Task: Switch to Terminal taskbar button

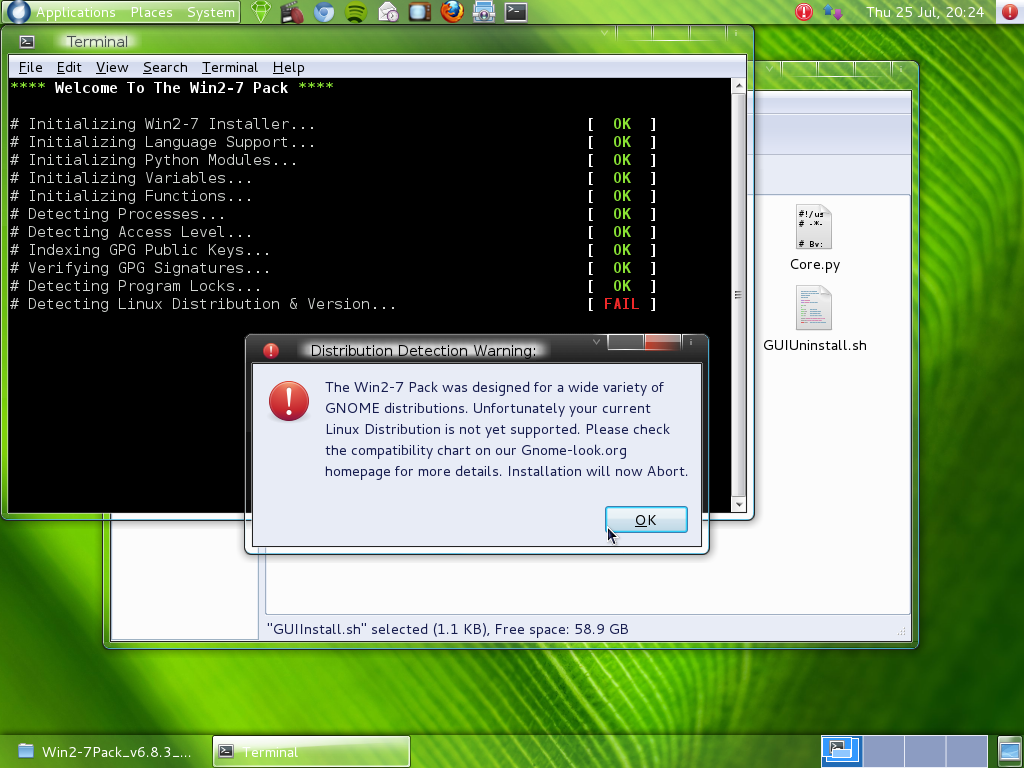Action: tap(312, 752)
